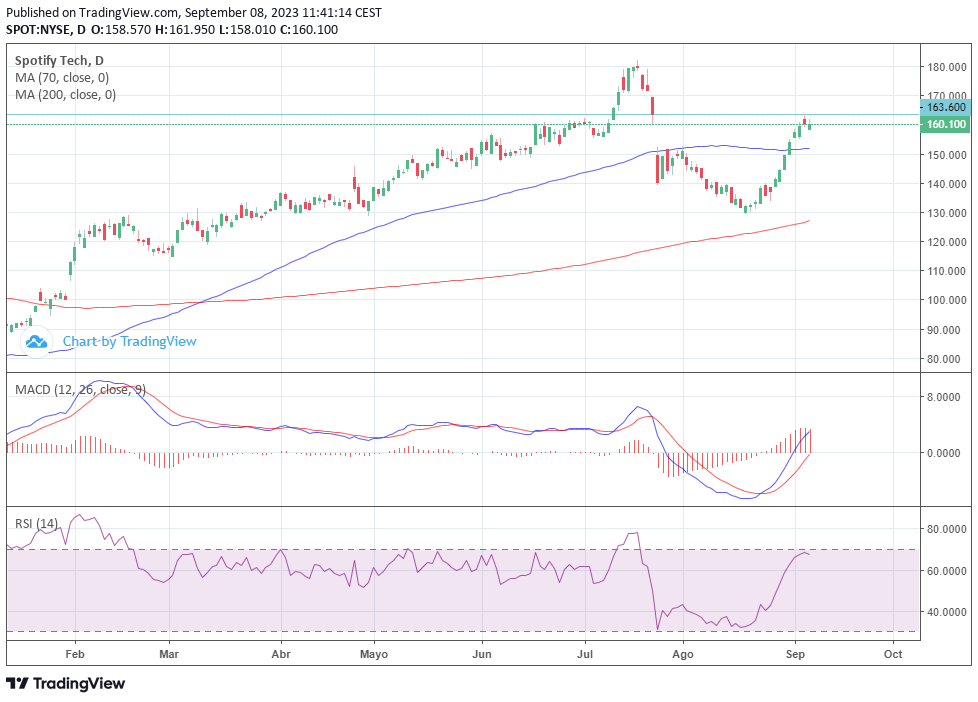The image size is (978, 702).
Task: Click the 90.000 price axis value
Action: [x=944, y=330]
